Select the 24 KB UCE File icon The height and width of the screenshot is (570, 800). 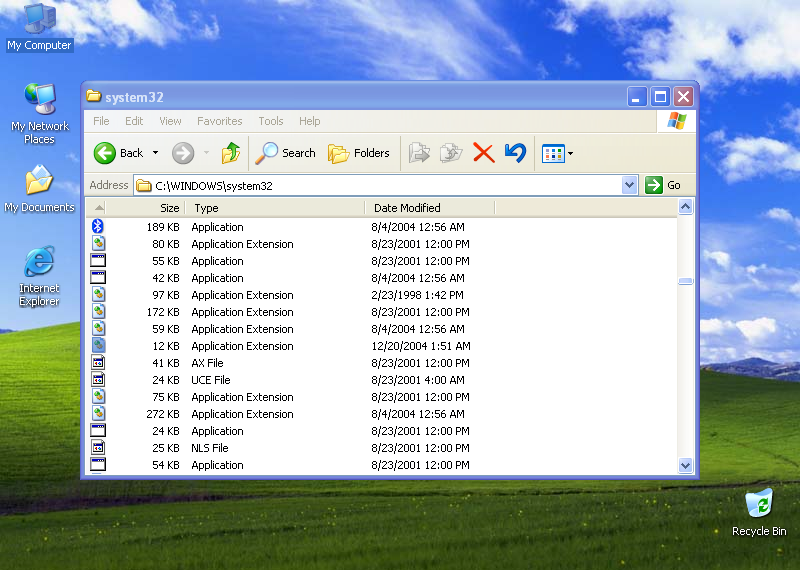98,380
